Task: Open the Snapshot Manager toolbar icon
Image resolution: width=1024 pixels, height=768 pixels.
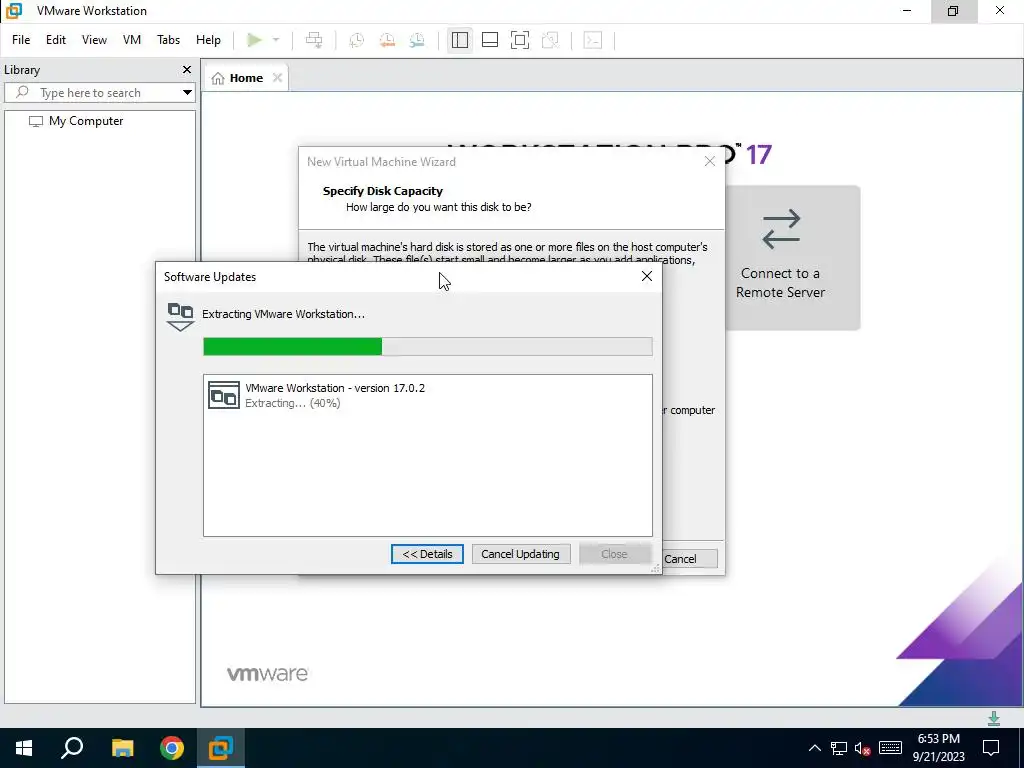Action: (x=417, y=40)
